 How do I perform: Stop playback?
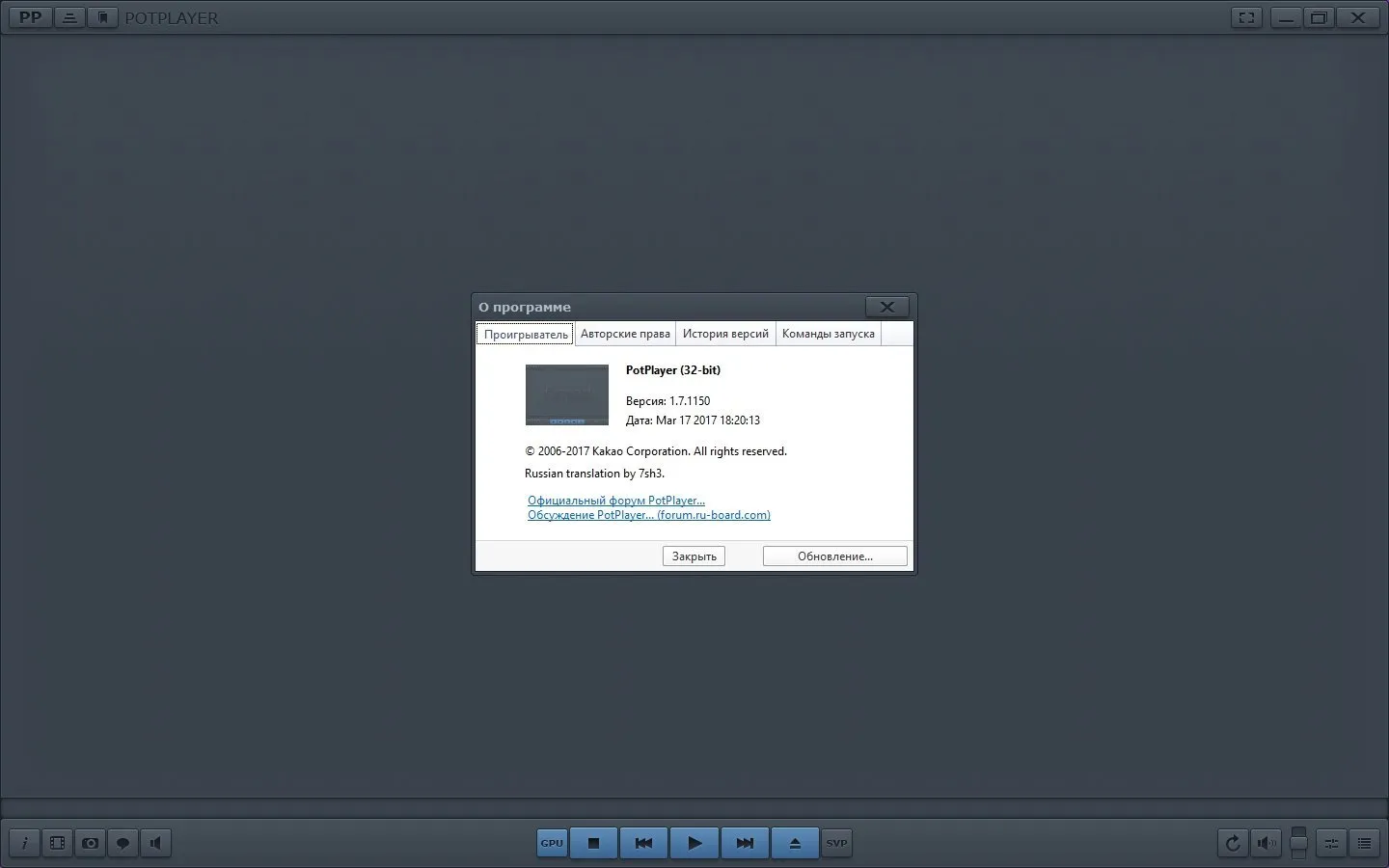pyautogui.click(x=594, y=843)
